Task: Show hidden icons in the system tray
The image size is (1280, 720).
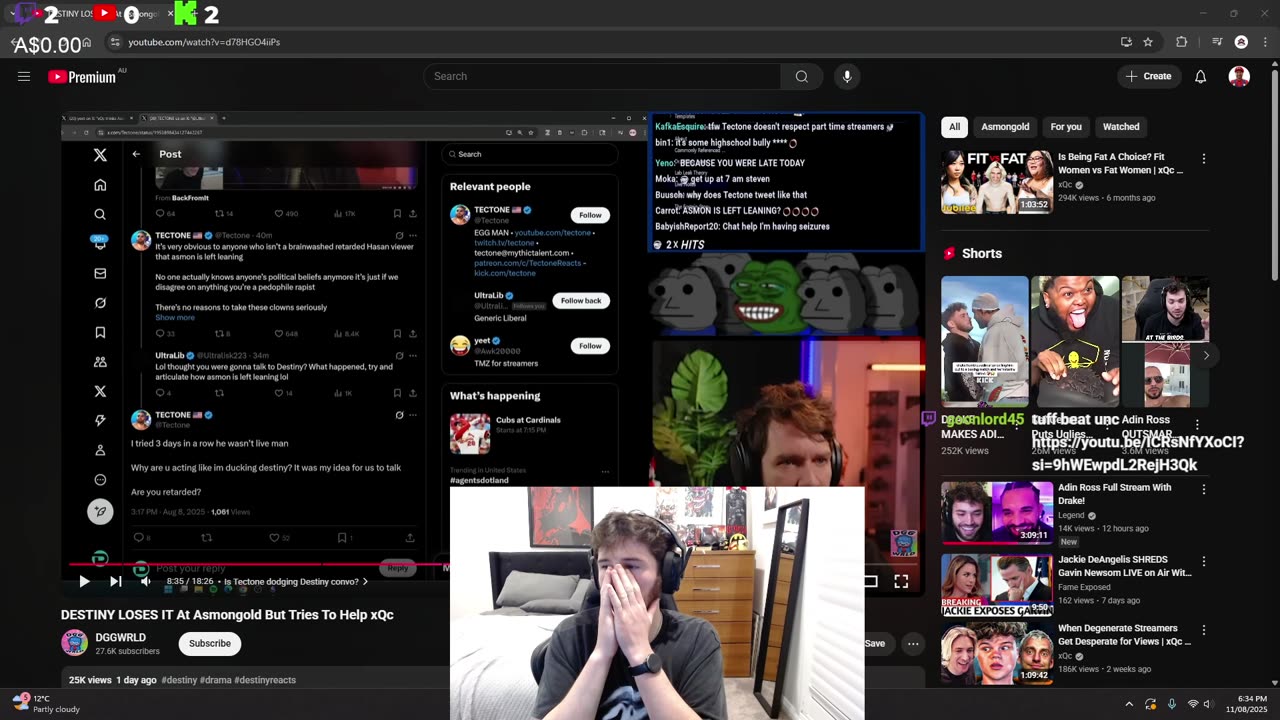Action: coord(1129,704)
